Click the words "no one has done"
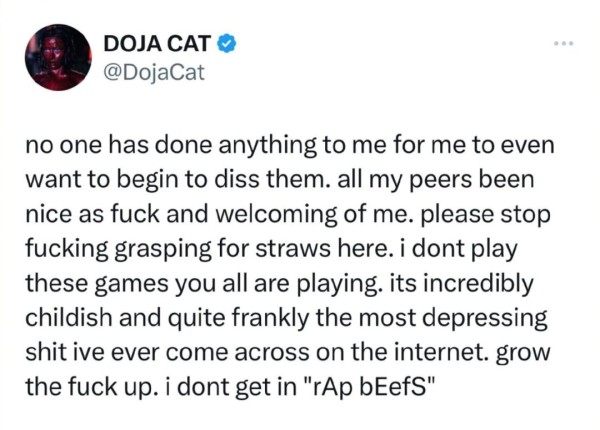 pos(119,145)
